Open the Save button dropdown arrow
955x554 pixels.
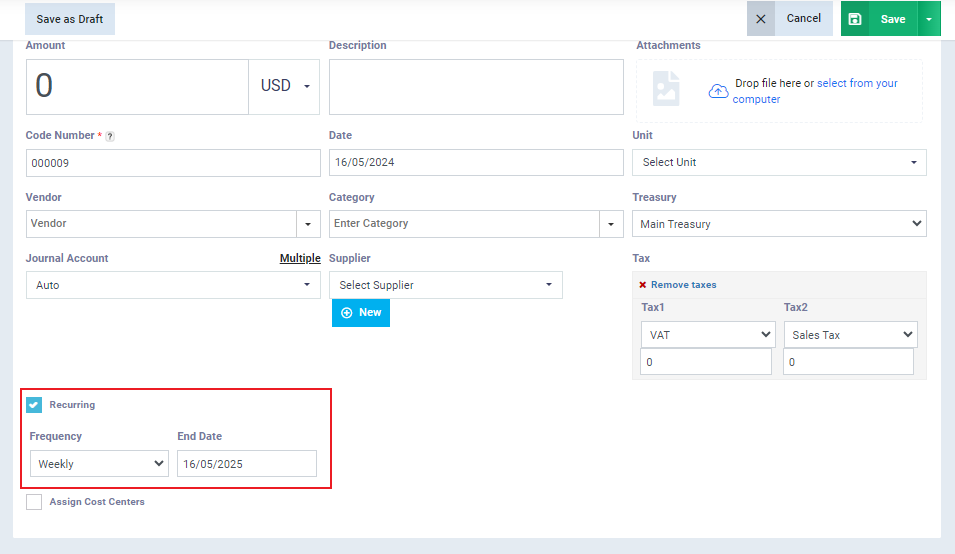point(929,19)
